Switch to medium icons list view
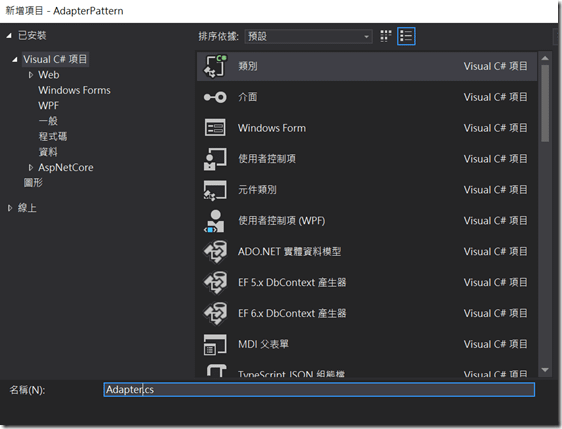The width and height of the screenshot is (562, 429). pyautogui.click(x=406, y=36)
